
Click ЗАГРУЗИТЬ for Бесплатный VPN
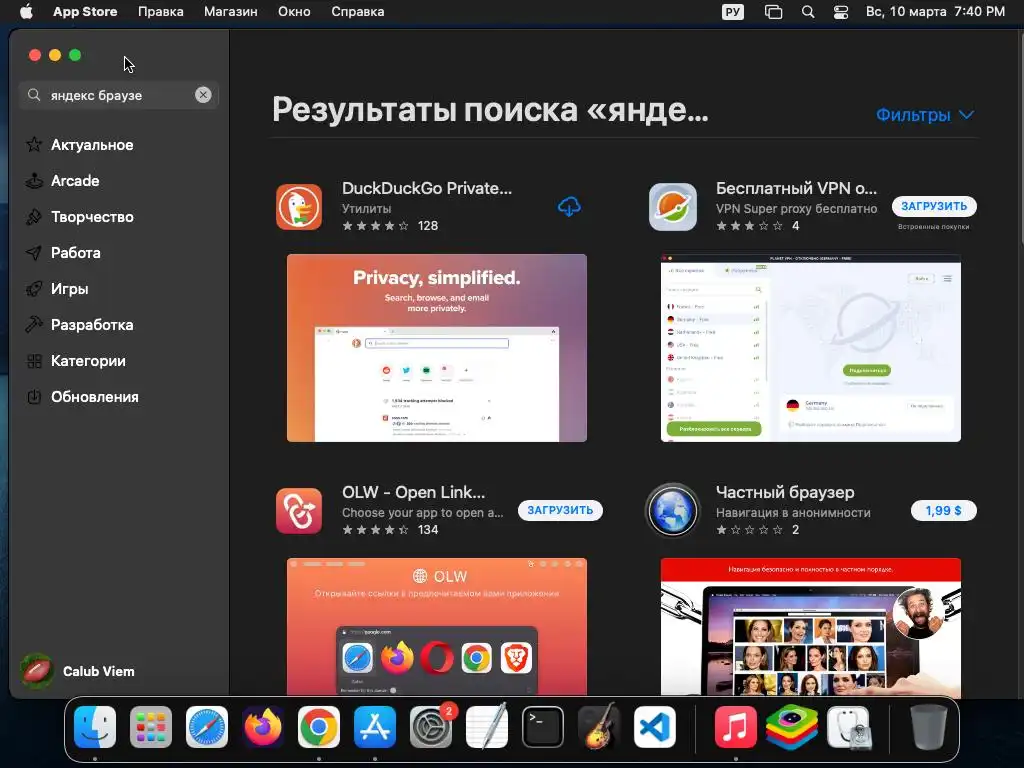pyautogui.click(x=934, y=206)
